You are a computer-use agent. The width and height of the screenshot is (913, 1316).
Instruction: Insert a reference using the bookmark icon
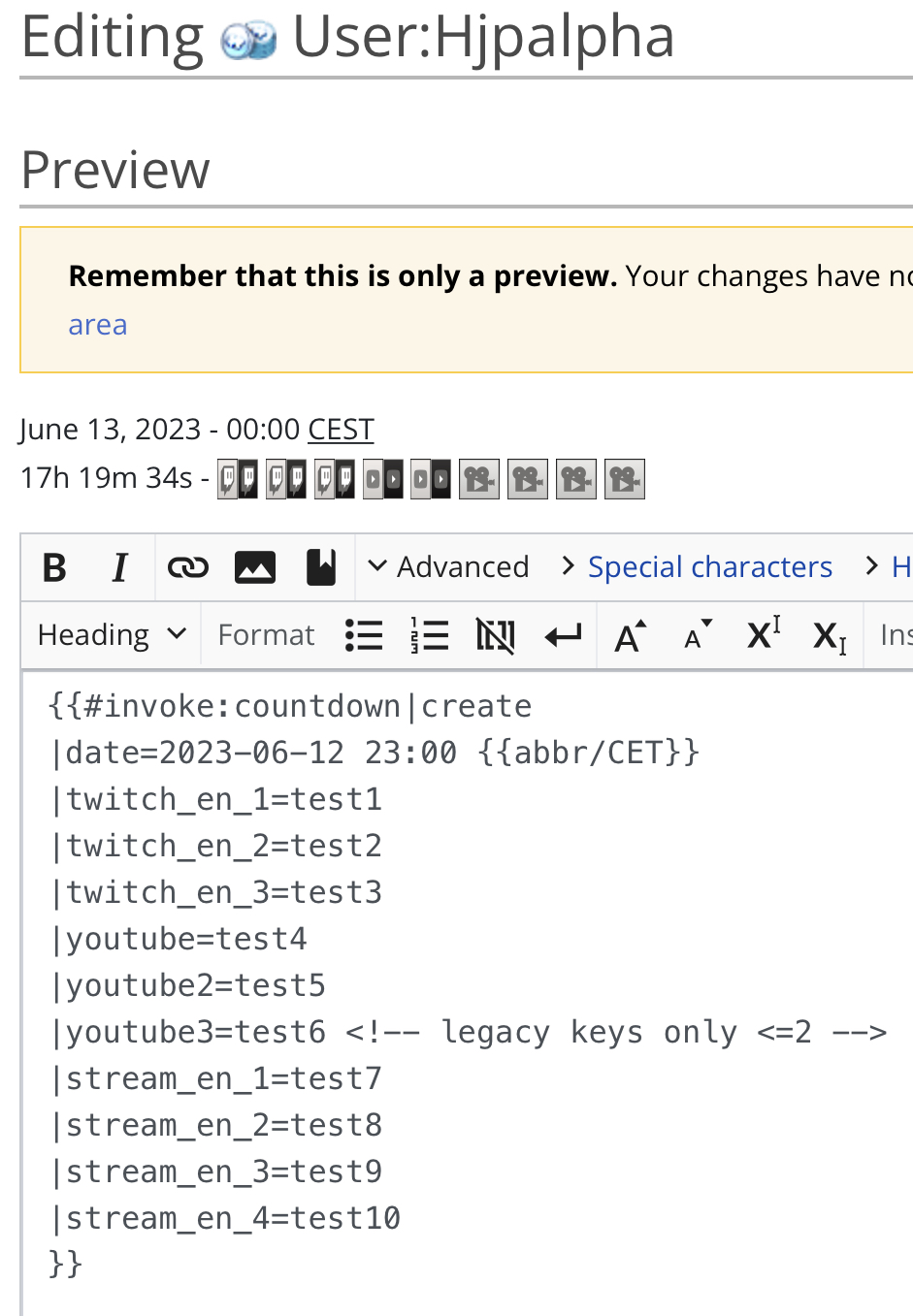[321, 566]
